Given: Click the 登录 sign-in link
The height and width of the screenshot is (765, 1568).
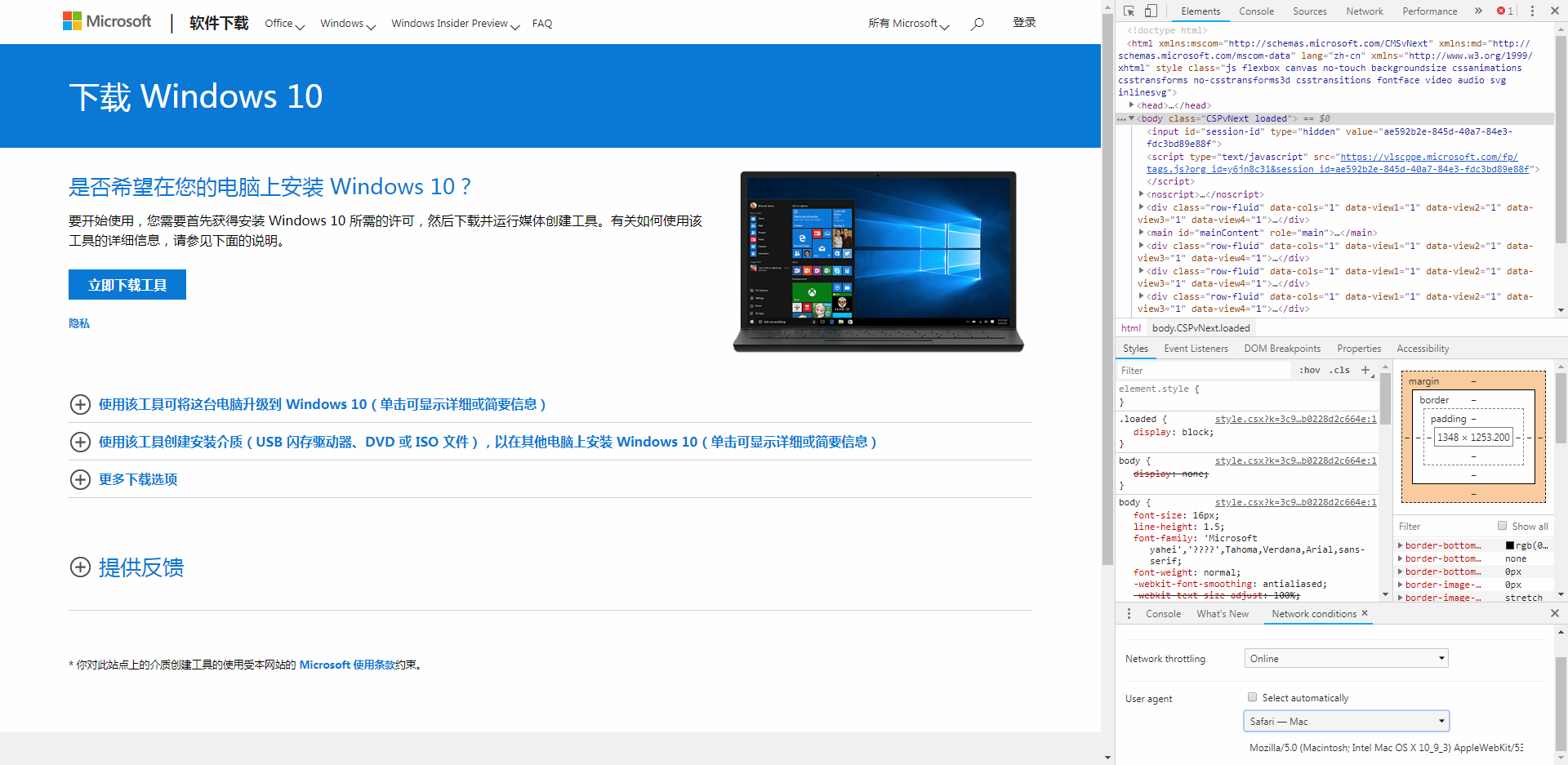Looking at the screenshot, I should pyautogui.click(x=1024, y=23).
